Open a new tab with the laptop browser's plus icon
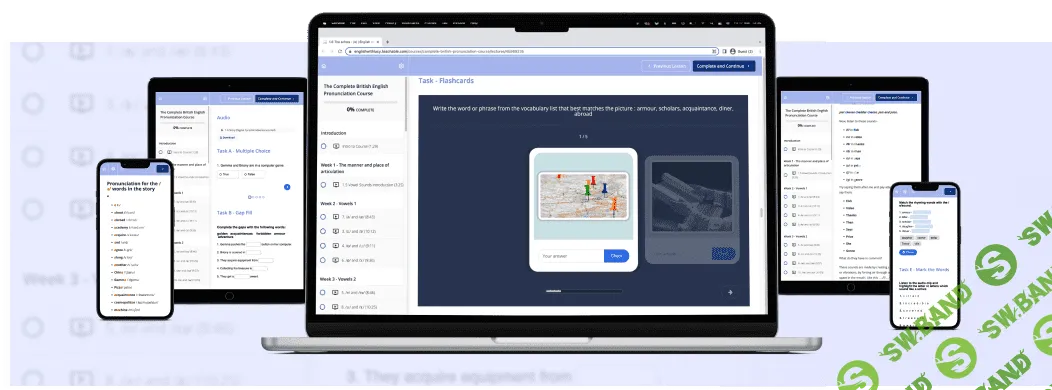Image resolution: width=1052 pixels, height=390 pixels. point(387,42)
